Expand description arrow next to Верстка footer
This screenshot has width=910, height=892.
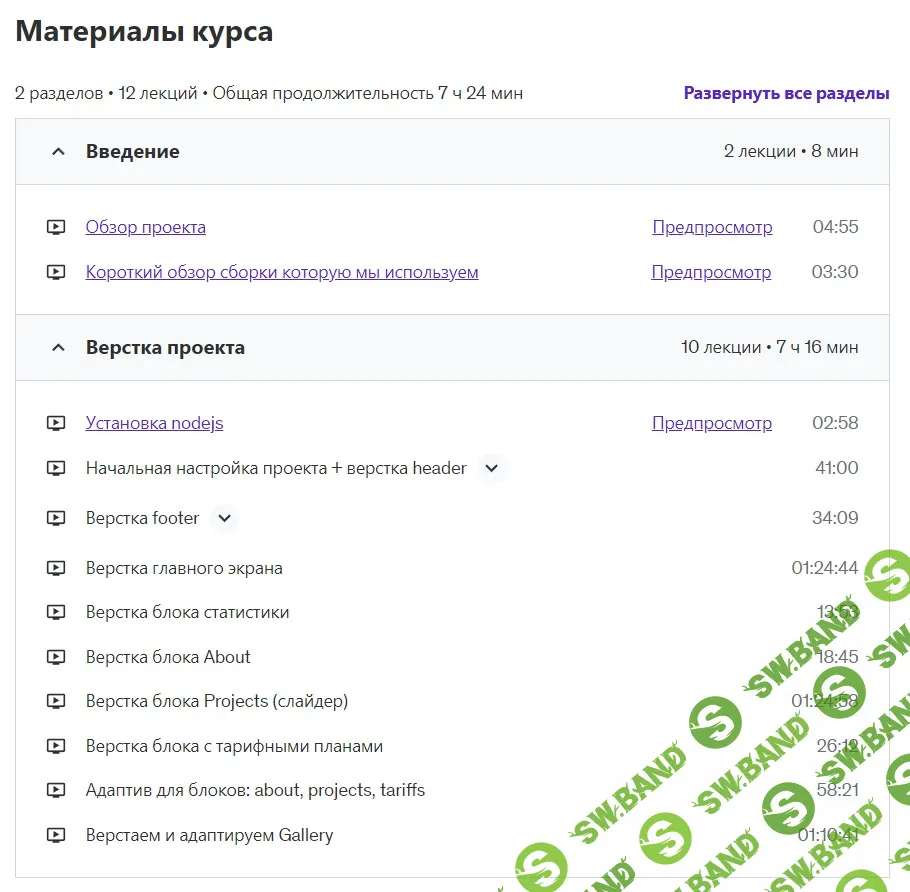coord(225,518)
